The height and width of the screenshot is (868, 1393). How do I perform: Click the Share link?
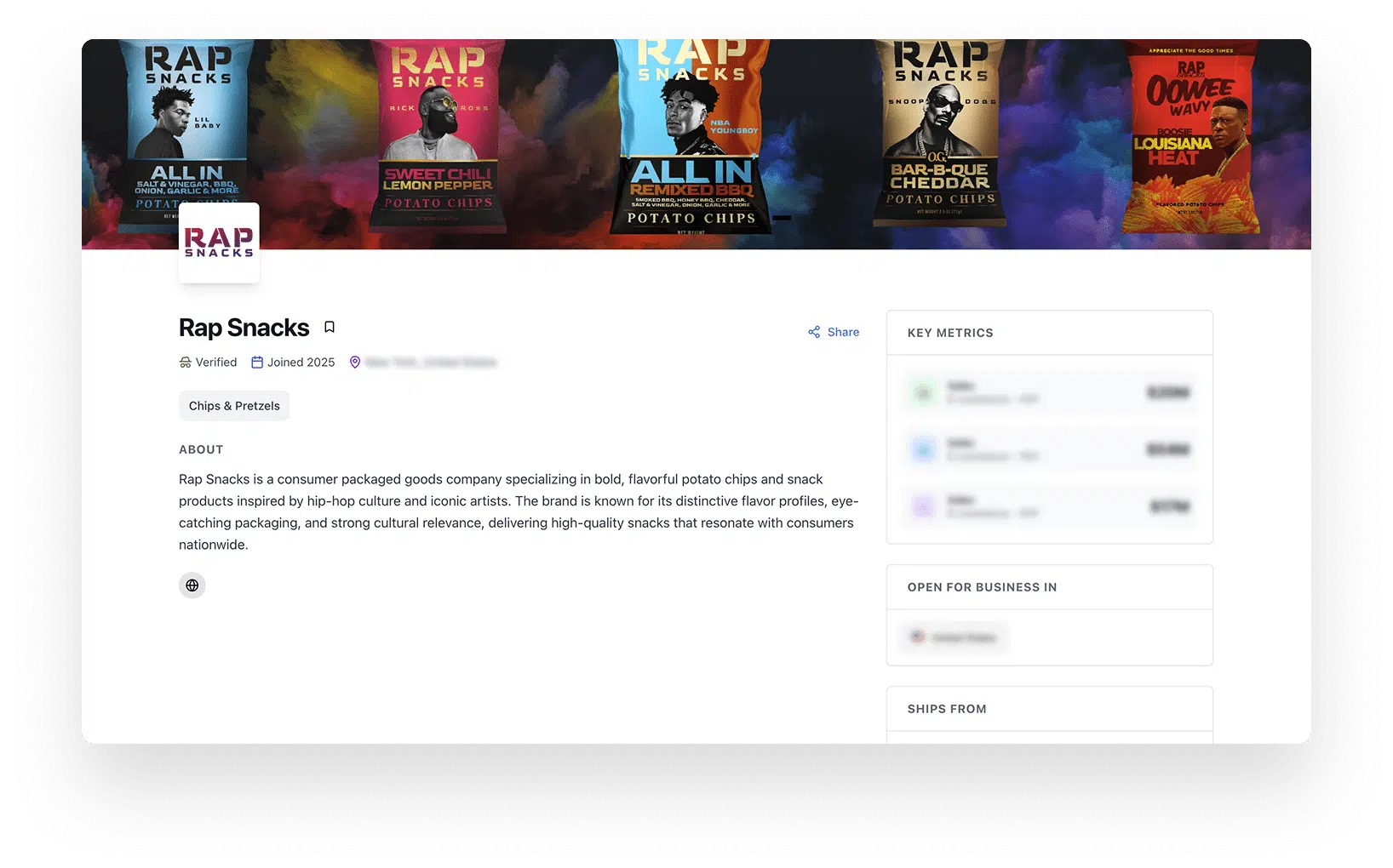843,332
